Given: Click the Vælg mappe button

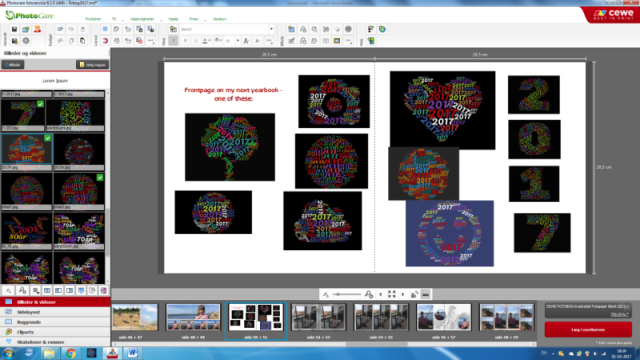Looking at the screenshot, I should tap(93, 64).
